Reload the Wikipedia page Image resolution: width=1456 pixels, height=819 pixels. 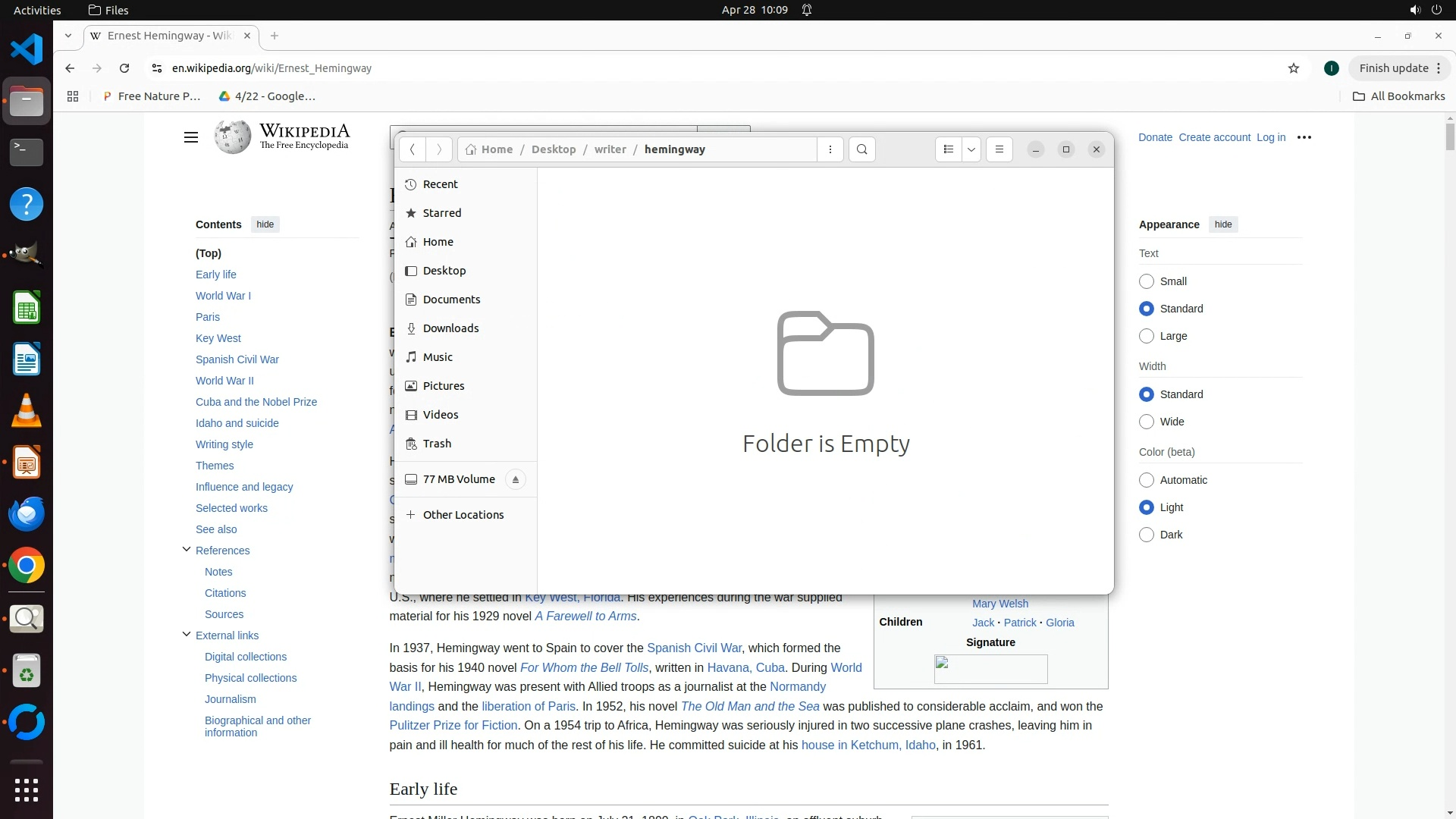[x=124, y=68]
